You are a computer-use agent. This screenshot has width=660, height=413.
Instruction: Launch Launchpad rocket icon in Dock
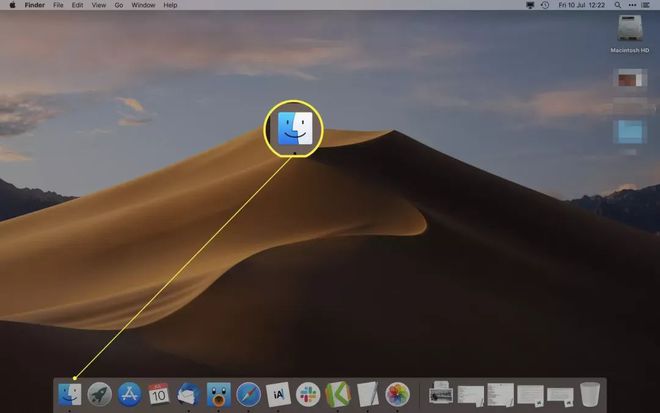pyautogui.click(x=99, y=393)
